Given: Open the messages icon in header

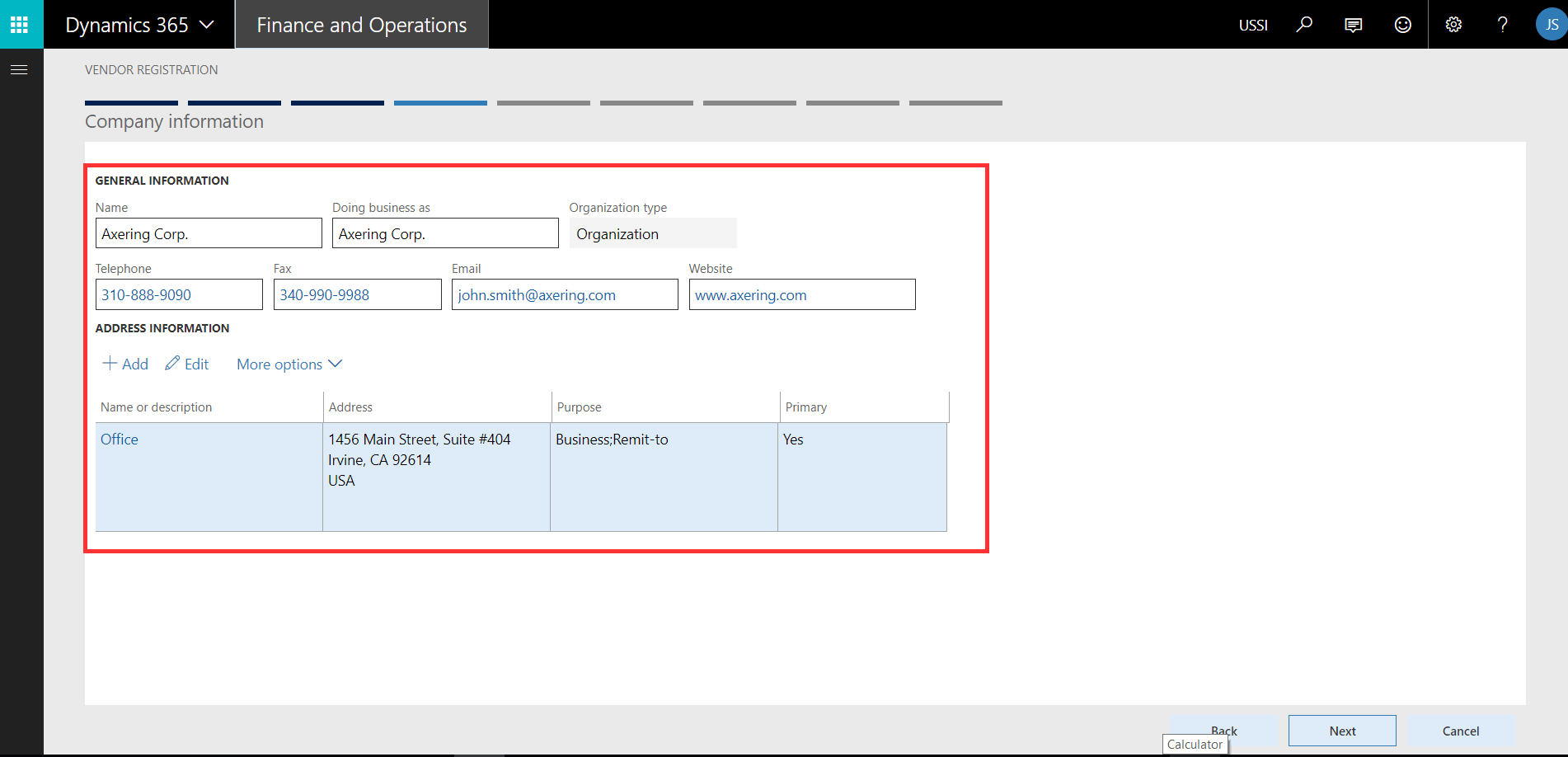Looking at the screenshot, I should [x=1353, y=25].
